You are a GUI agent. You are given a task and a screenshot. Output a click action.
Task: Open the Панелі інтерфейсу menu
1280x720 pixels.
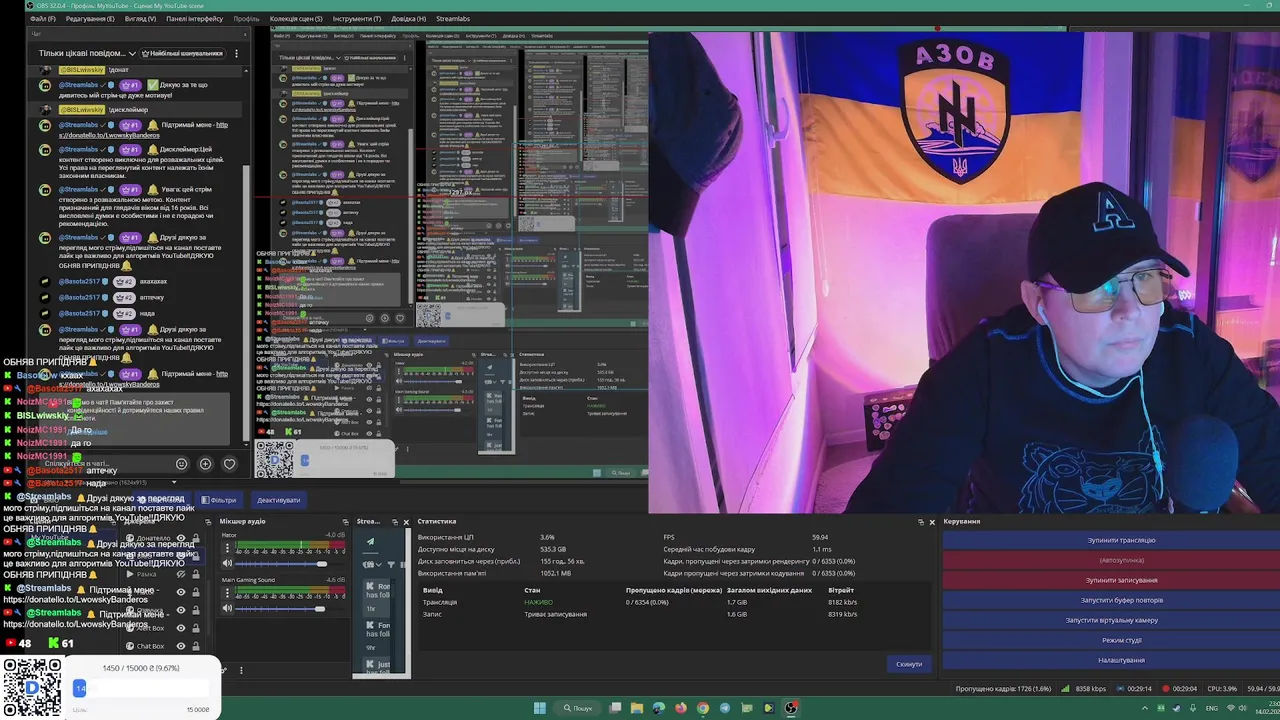(195, 18)
